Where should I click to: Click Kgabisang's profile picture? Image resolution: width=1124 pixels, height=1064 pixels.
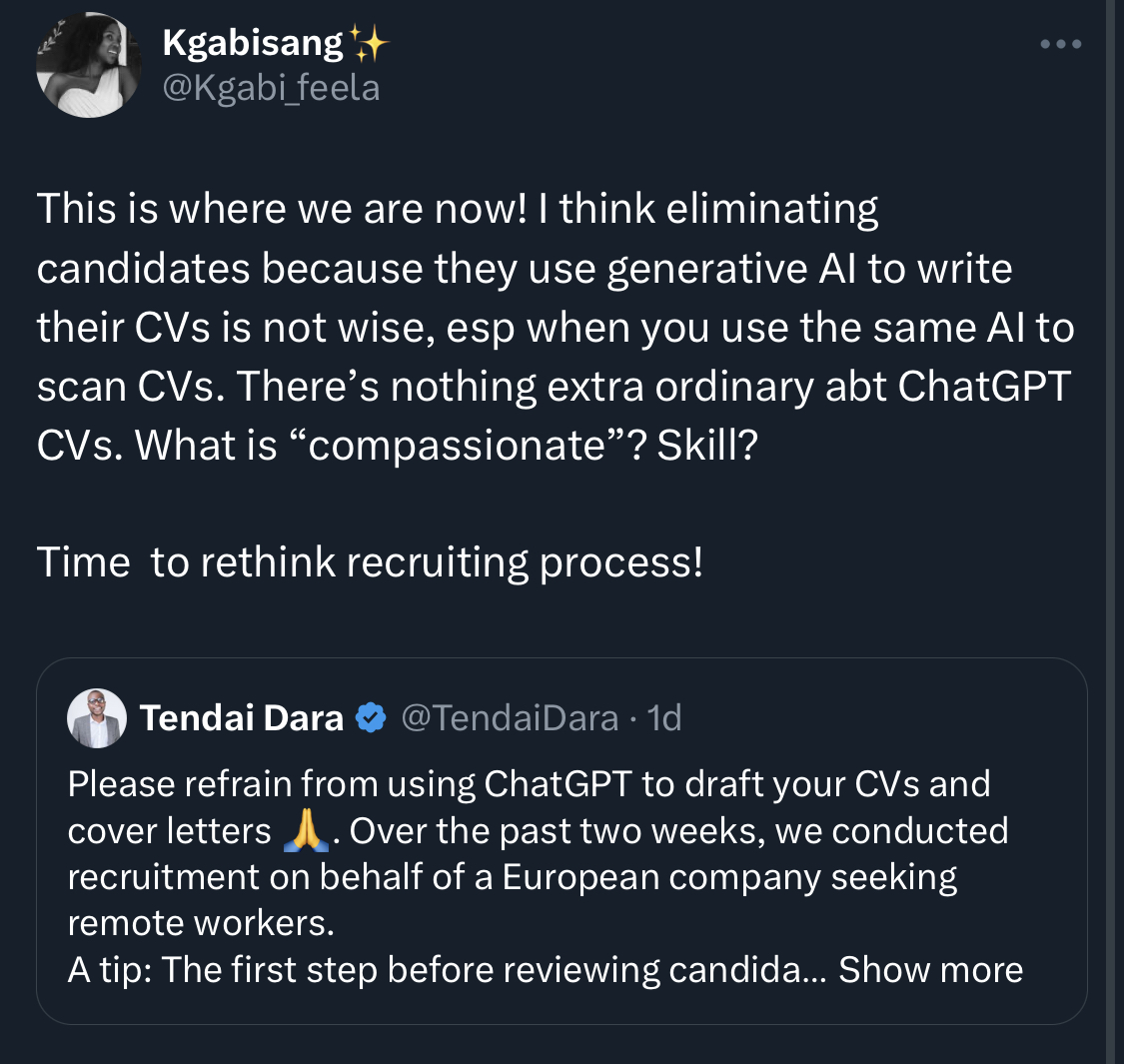coord(88,66)
